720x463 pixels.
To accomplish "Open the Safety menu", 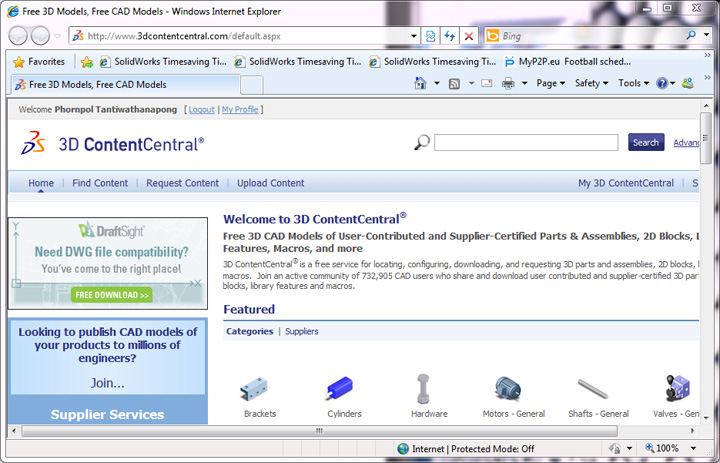I will [591, 83].
